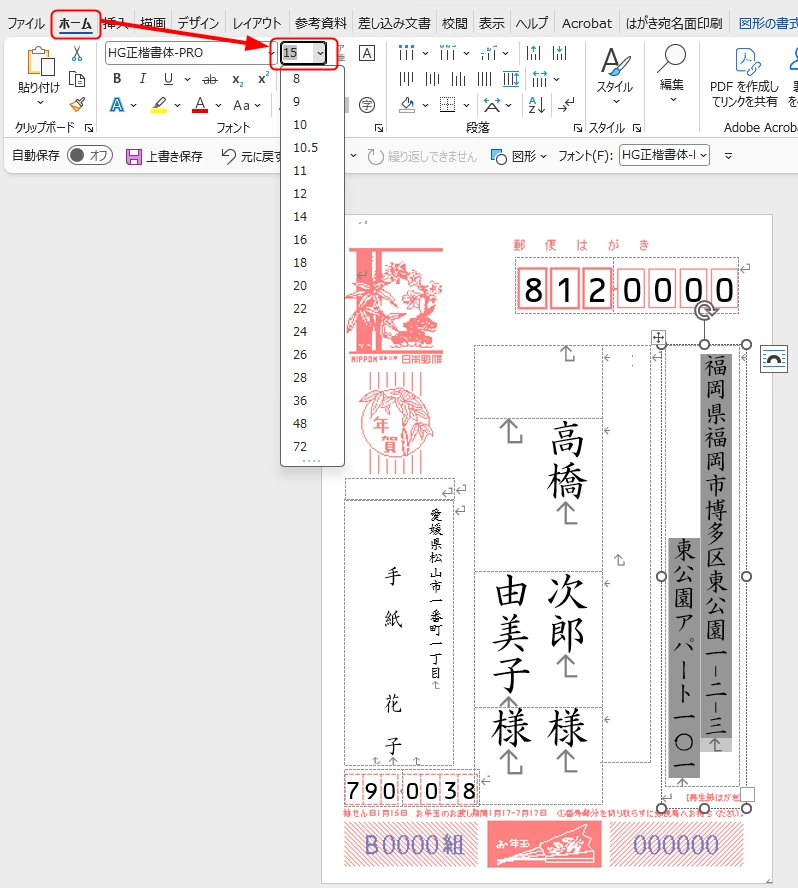Screen dimensions: 798x888
Task: Switch to the デザイン tab
Action: point(198,23)
